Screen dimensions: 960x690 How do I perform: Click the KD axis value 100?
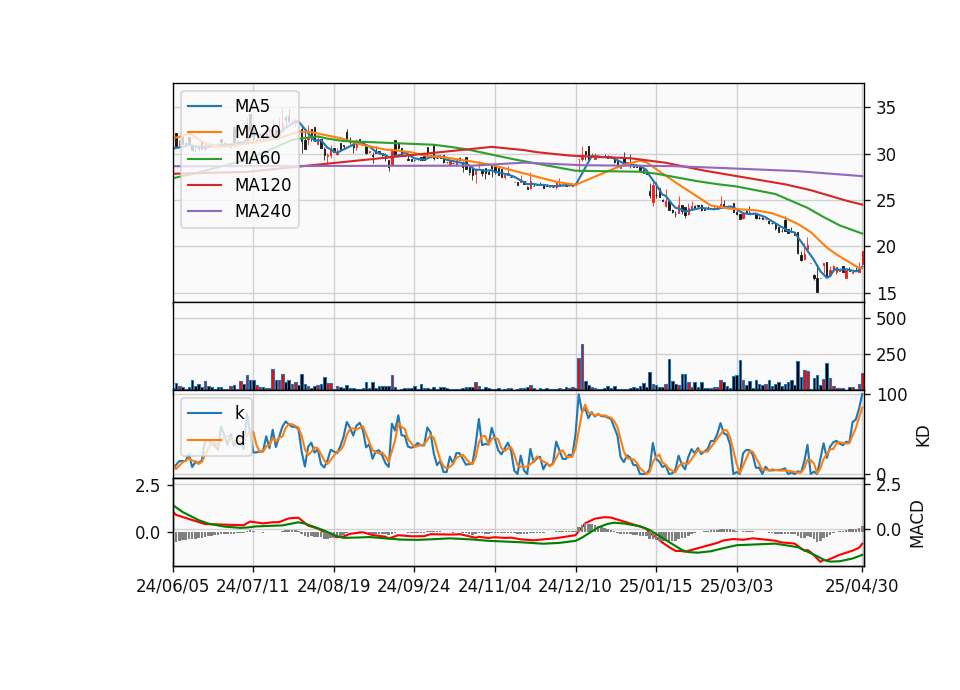pos(891,395)
